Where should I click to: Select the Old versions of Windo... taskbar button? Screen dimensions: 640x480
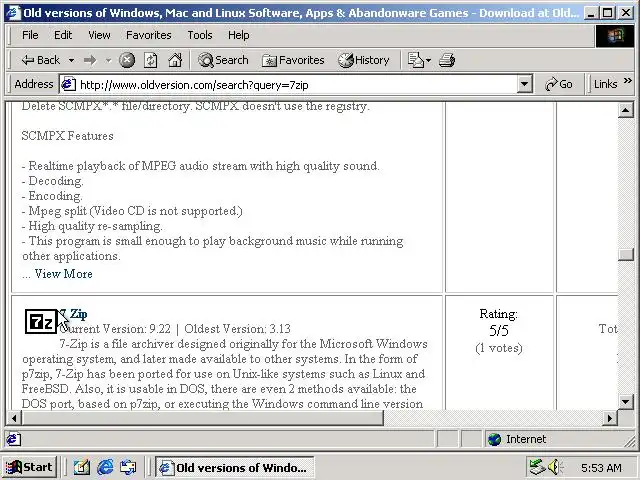coord(234,467)
